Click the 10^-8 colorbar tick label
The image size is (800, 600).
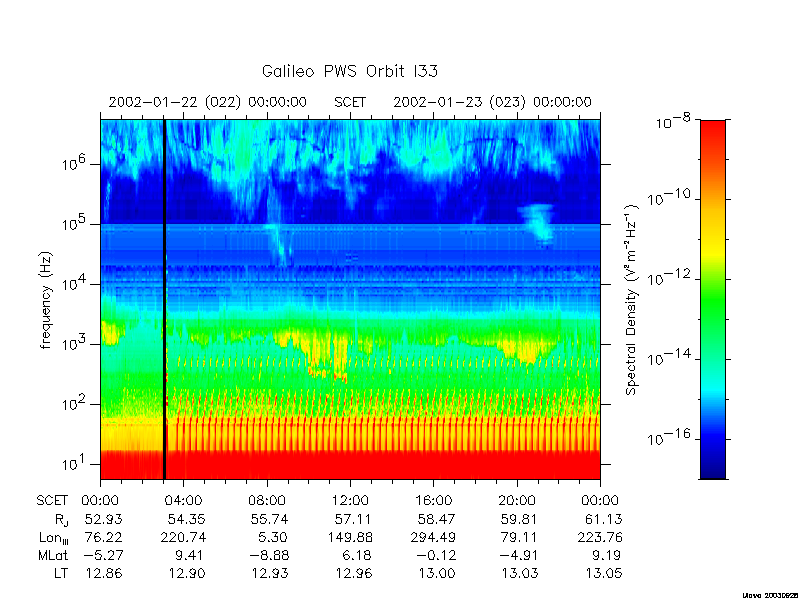click(671, 121)
